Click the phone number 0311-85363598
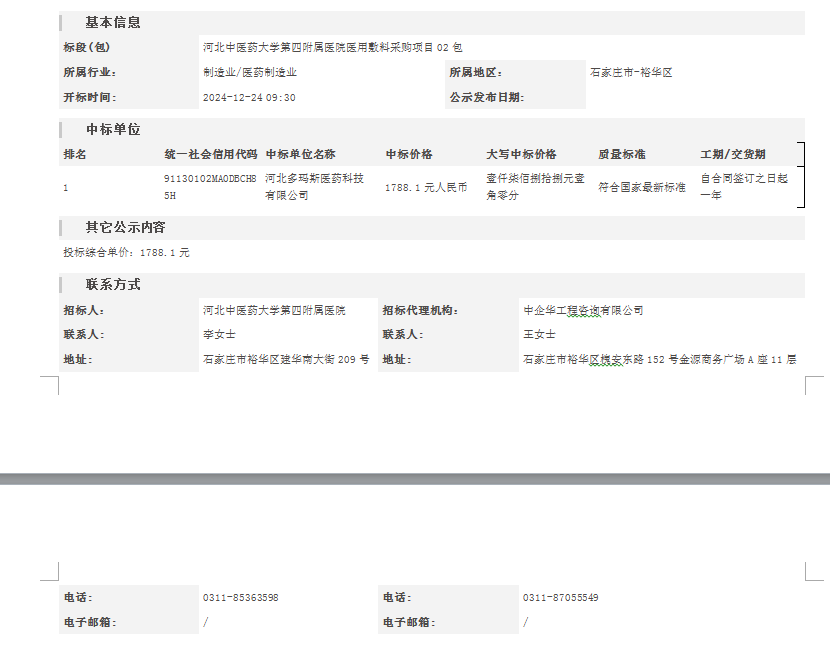This screenshot has height=646, width=830. pyautogui.click(x=240, y=597)
